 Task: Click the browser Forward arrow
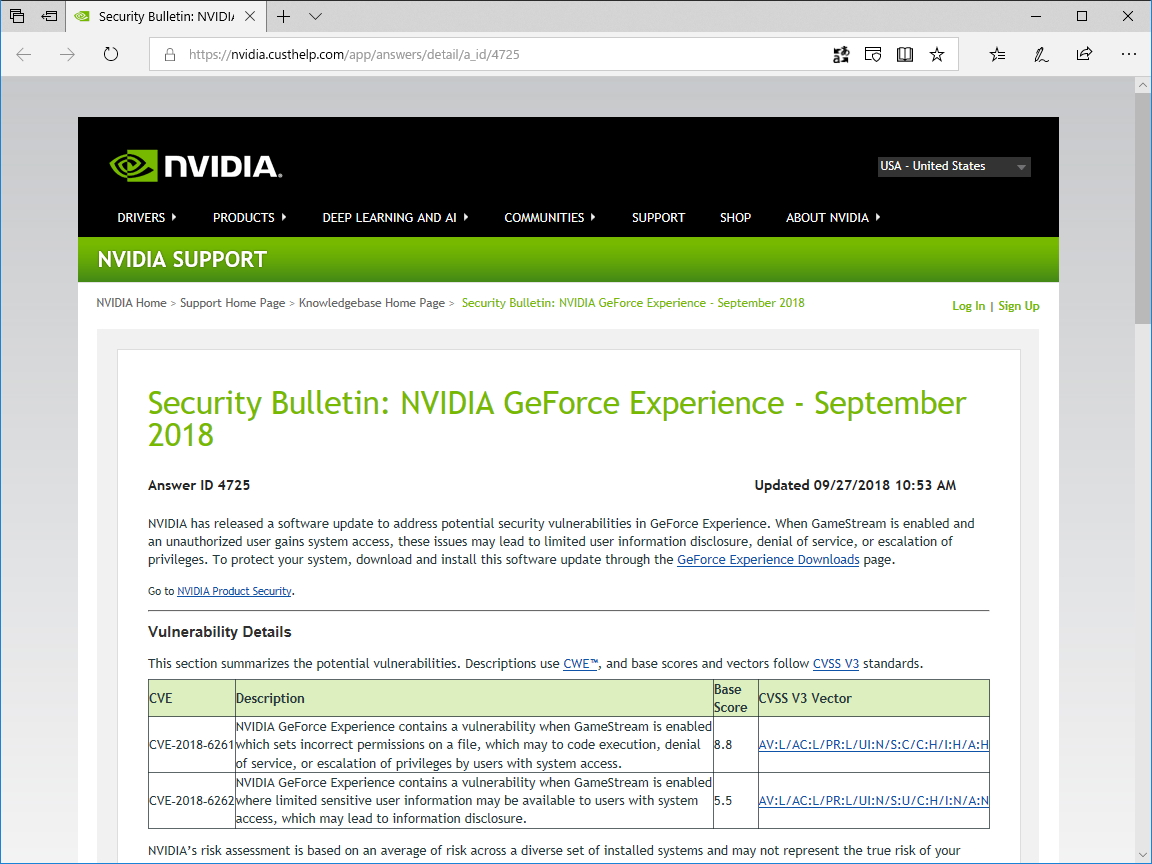coord(67,54)
